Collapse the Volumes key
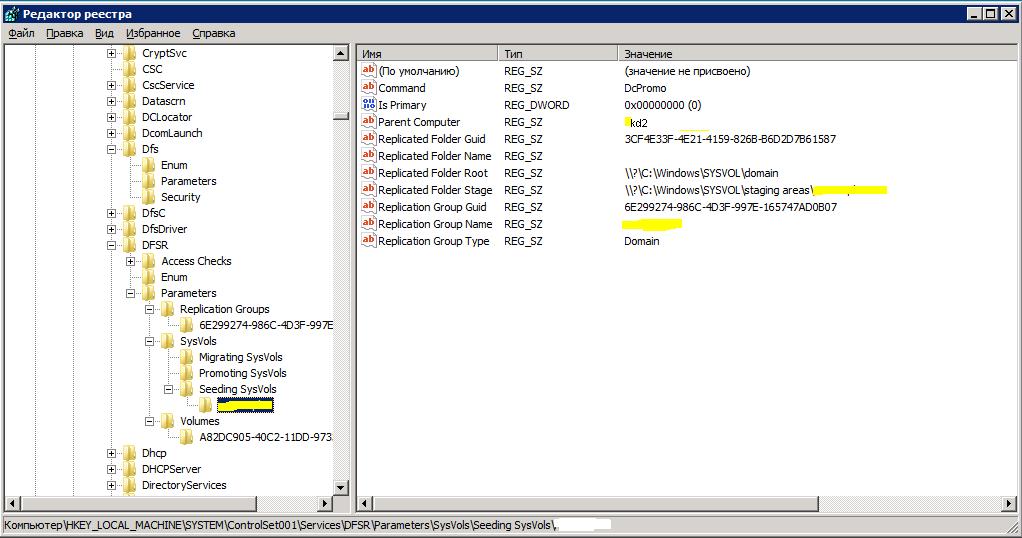Viewport: 1022px width, 538px height. coord(149,421)
